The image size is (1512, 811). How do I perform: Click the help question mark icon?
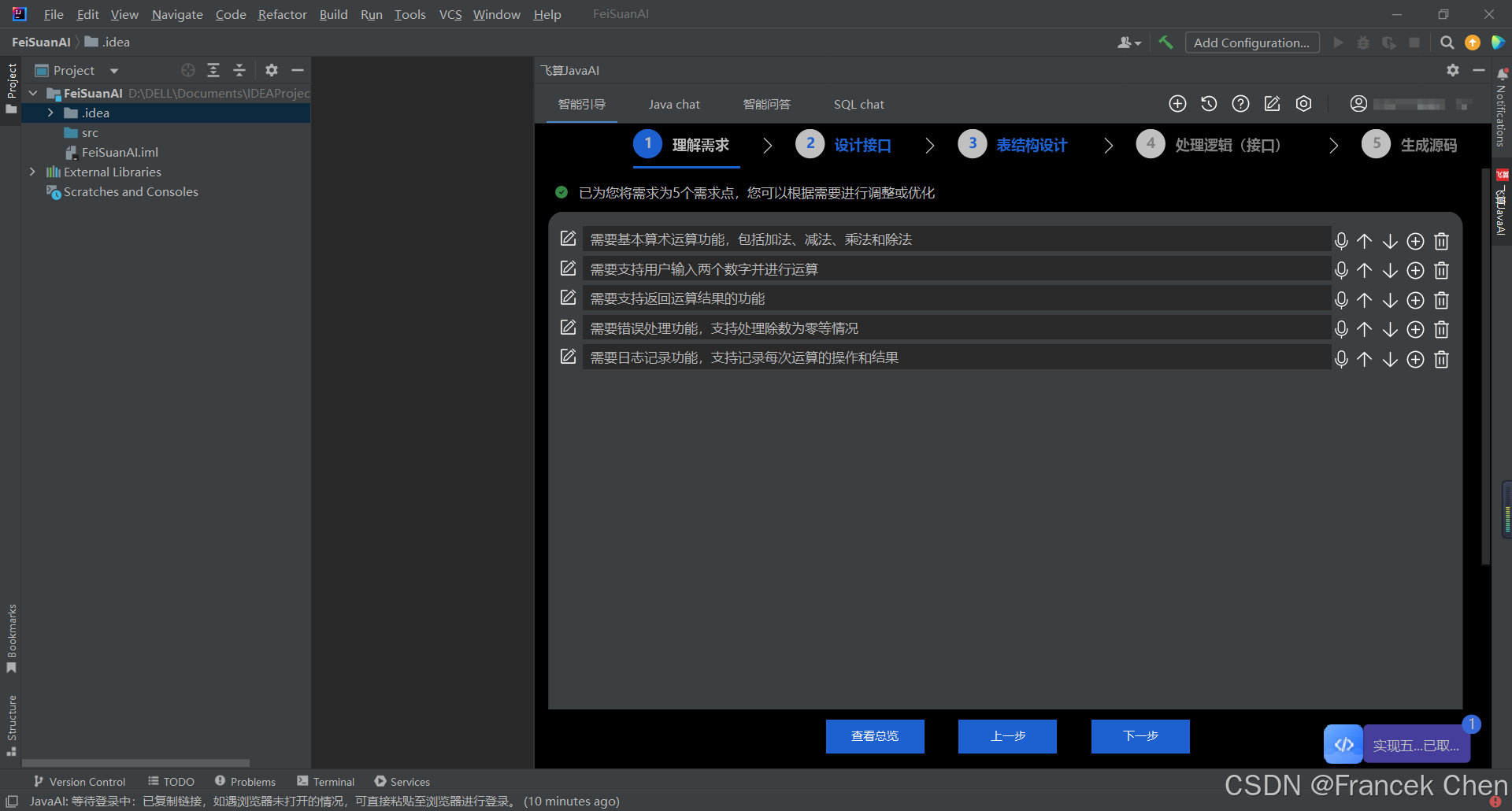pos(1240,104)
